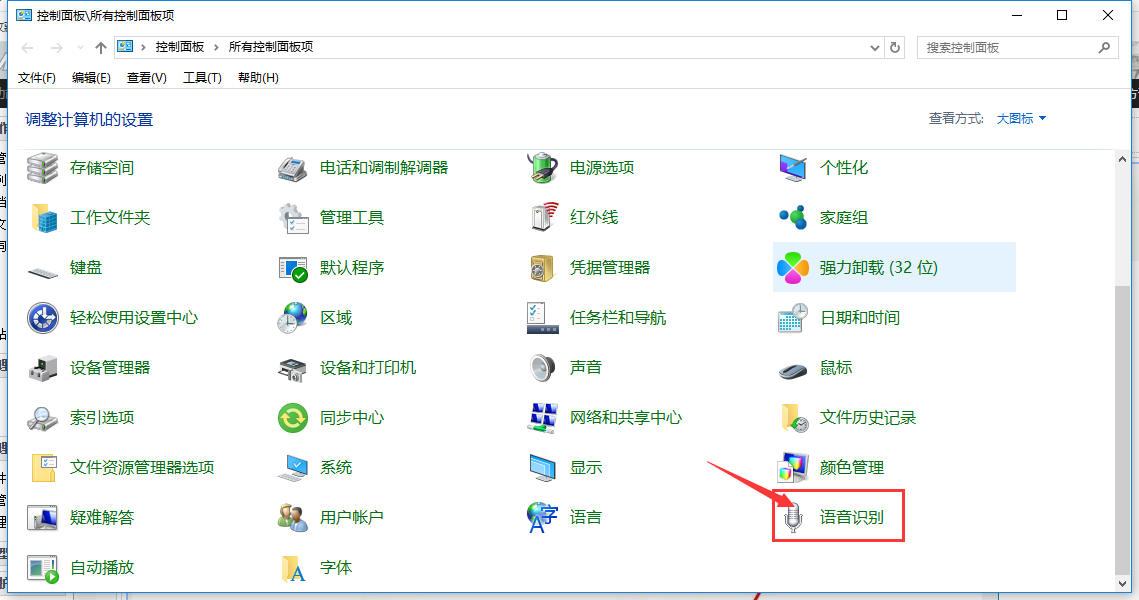This screenshot has height=600, width=1139.
Task: Focus the 搜索控制面板 search box
Action: point(1017,47)
